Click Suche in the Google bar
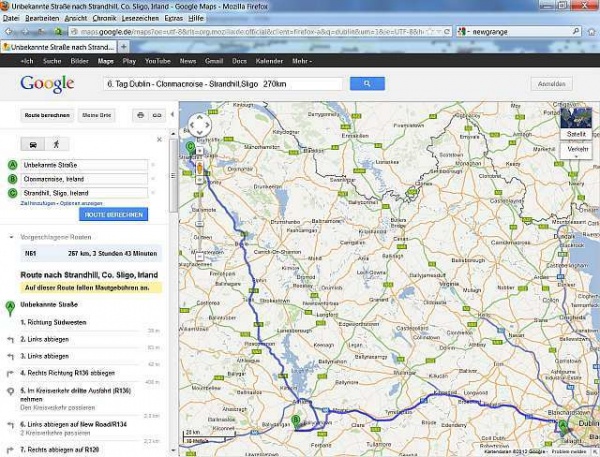Image resolution: width=600 pixels, height=457 pixels. point(52,61)
